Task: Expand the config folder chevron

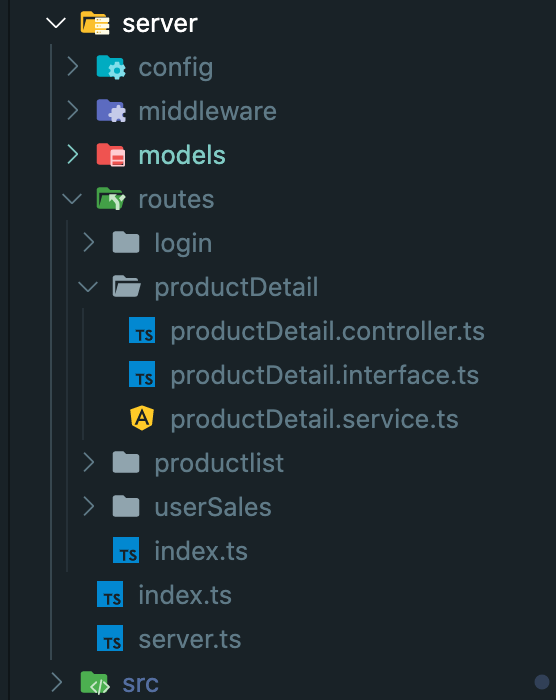Action: coord(73,67)
